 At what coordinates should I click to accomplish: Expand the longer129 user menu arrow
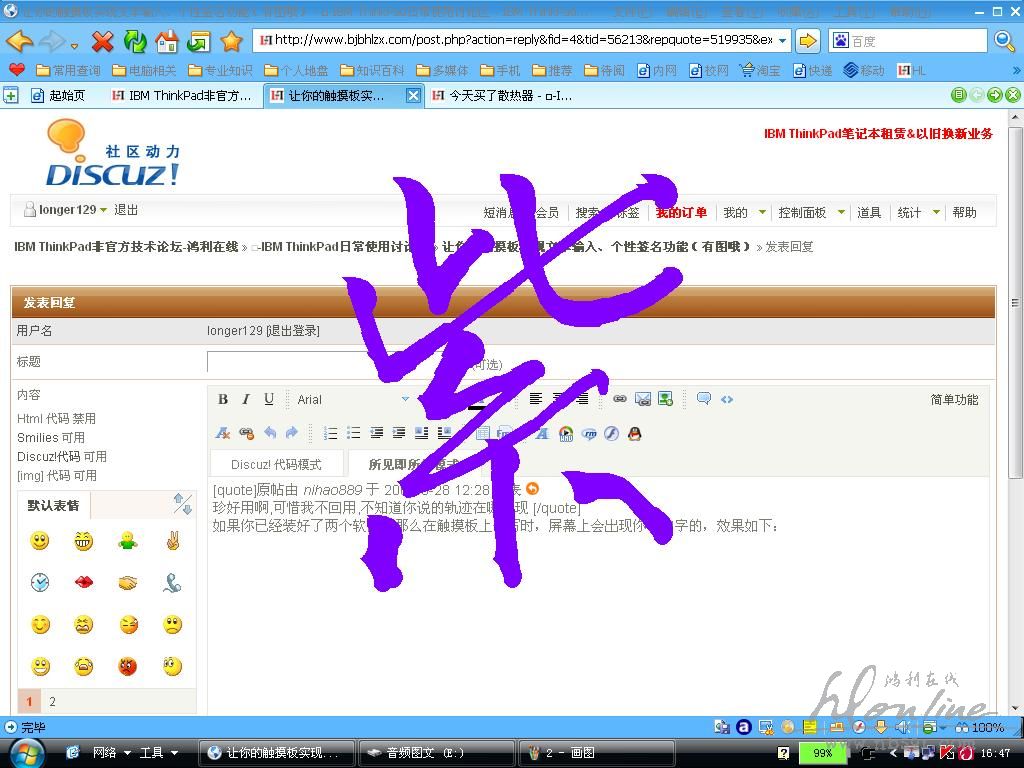pyautogui.click(x=103, y=210)
